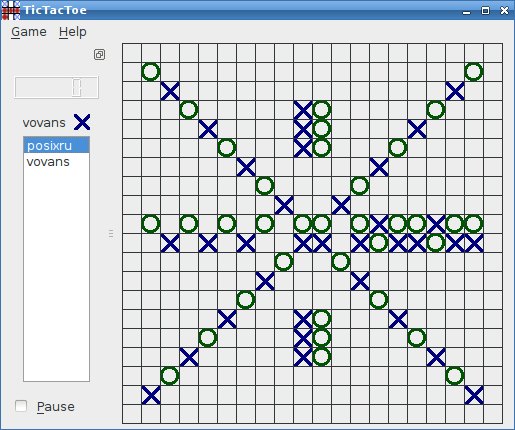The height and width of the screenshot is (430, 515).
Task: Open the Game menu
Action: (x=29, y=32)
